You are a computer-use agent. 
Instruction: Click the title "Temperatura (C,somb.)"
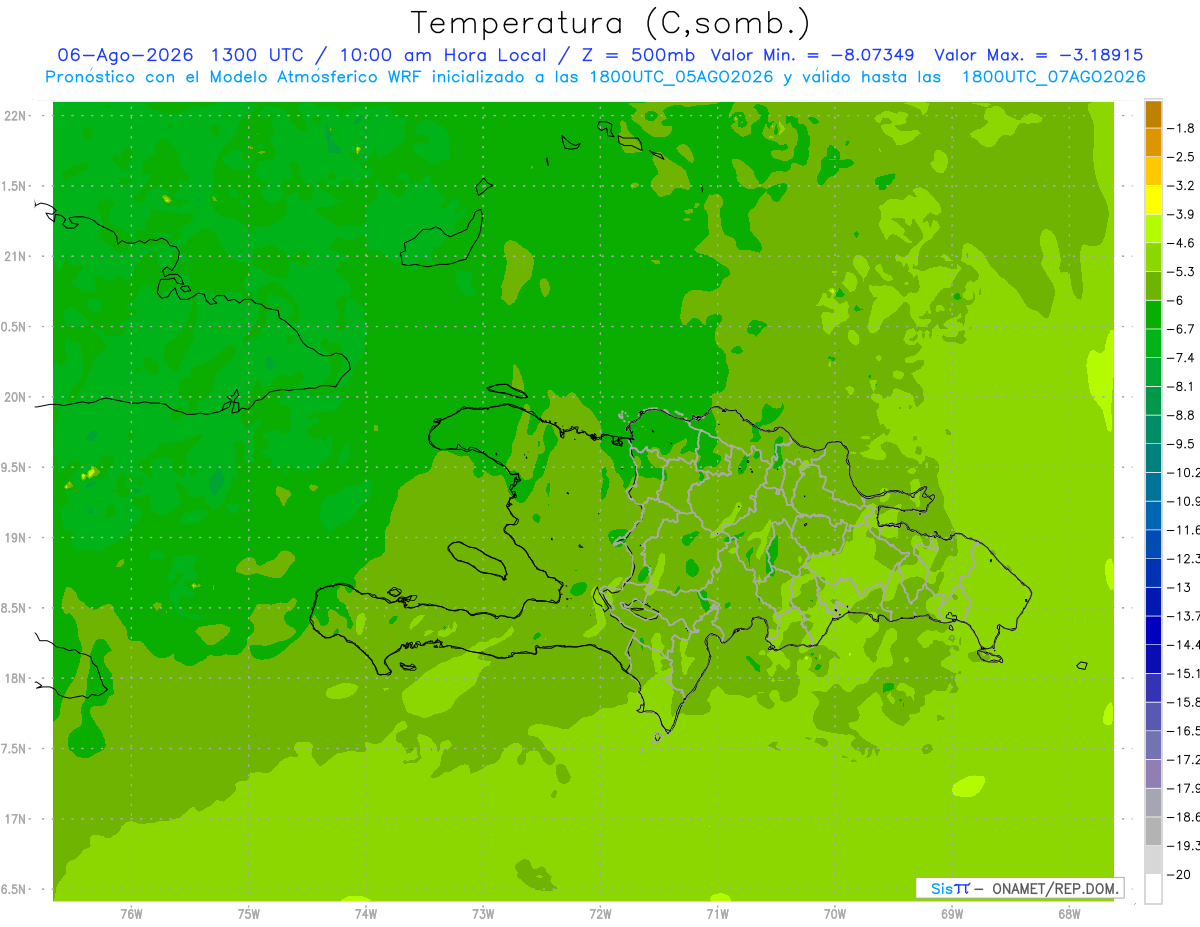point(610,23)
